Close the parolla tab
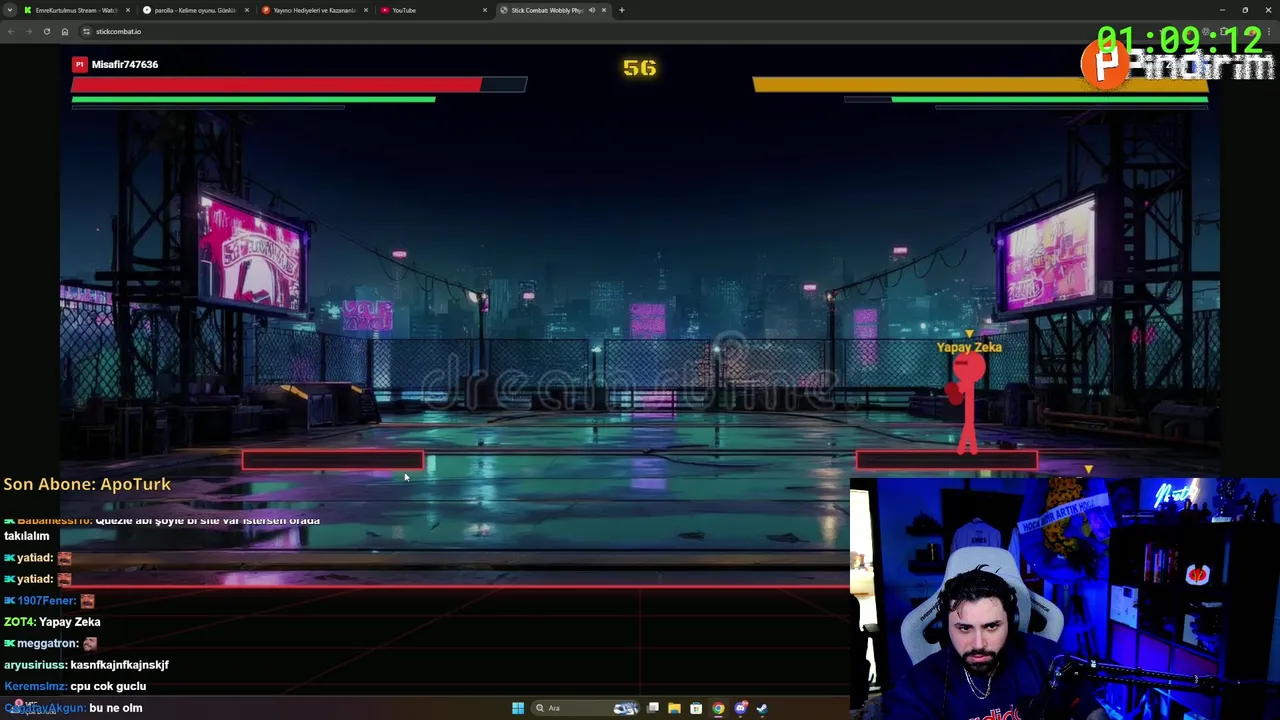Image resolution: width=1280 pixels, height=720 pixels. point(247,10)
